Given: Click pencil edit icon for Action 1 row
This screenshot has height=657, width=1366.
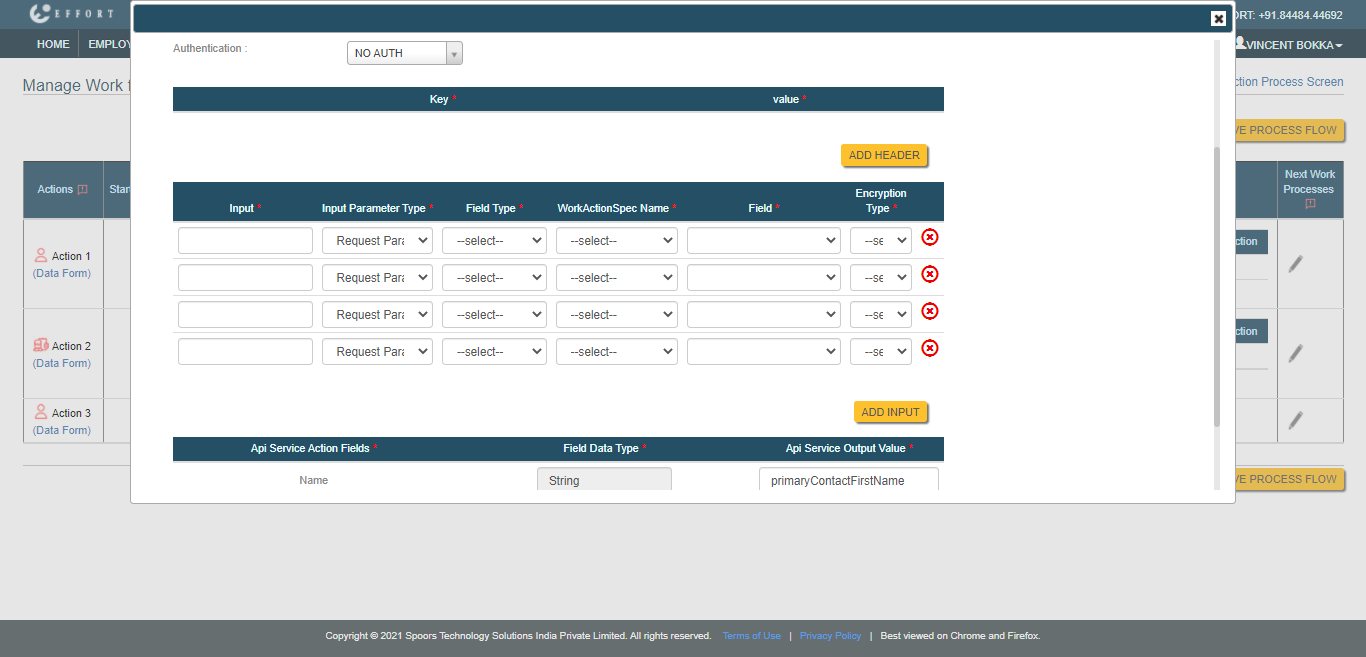Looking at the screenshot, I should [x=1295, y=264].
